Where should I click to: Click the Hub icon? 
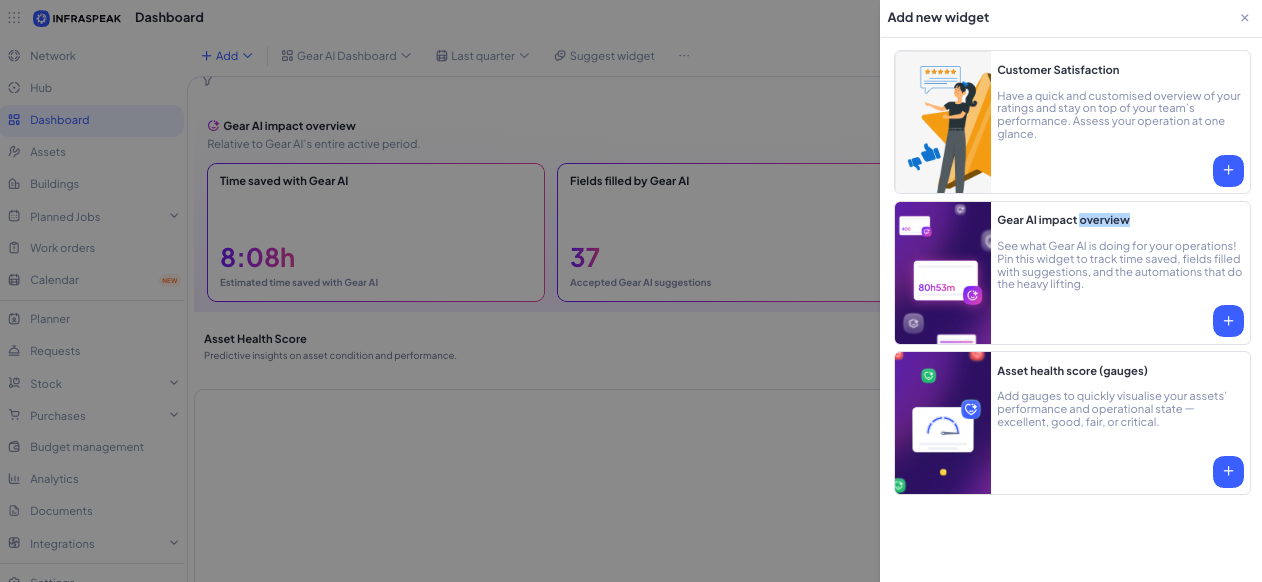(14, 88)
